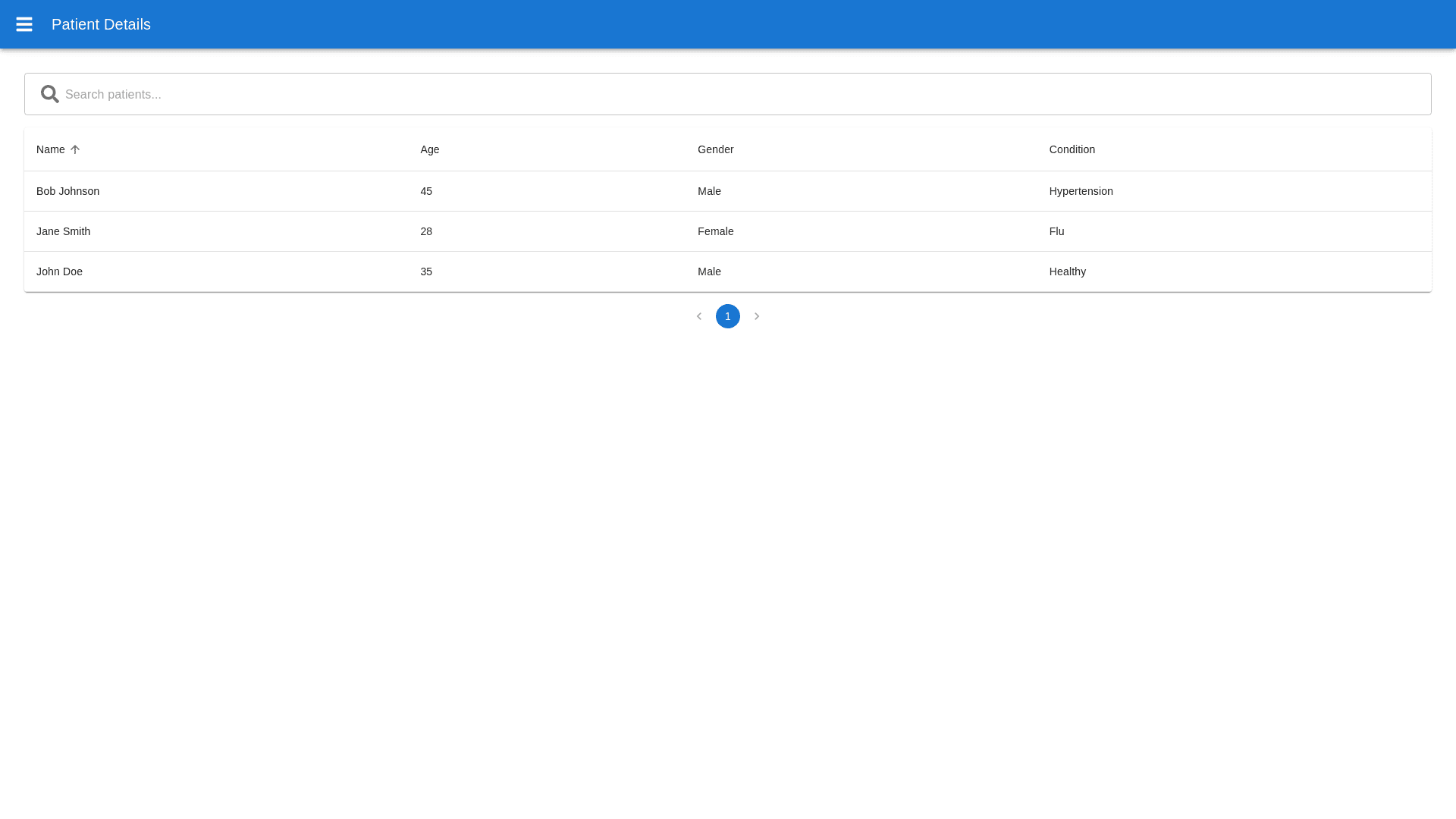Click the Flu condition cell
The width and height of the screenshot is (1456, 819).
point(1056,231)
